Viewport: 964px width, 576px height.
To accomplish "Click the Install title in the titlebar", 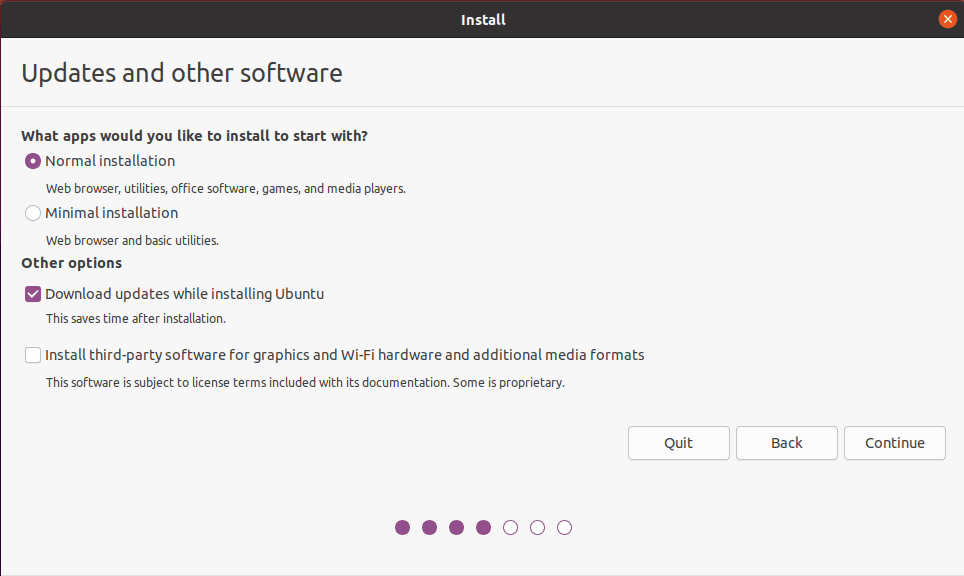I will [483, 18].
